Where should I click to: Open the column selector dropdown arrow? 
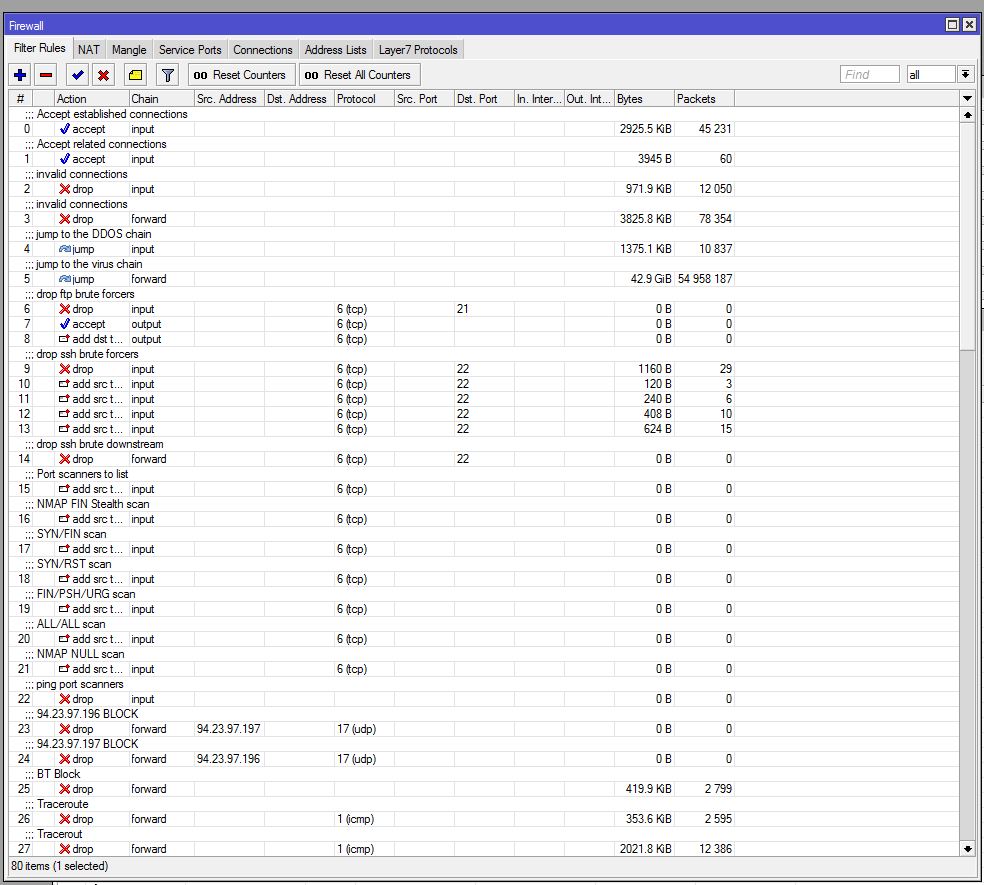pos(967,99)
